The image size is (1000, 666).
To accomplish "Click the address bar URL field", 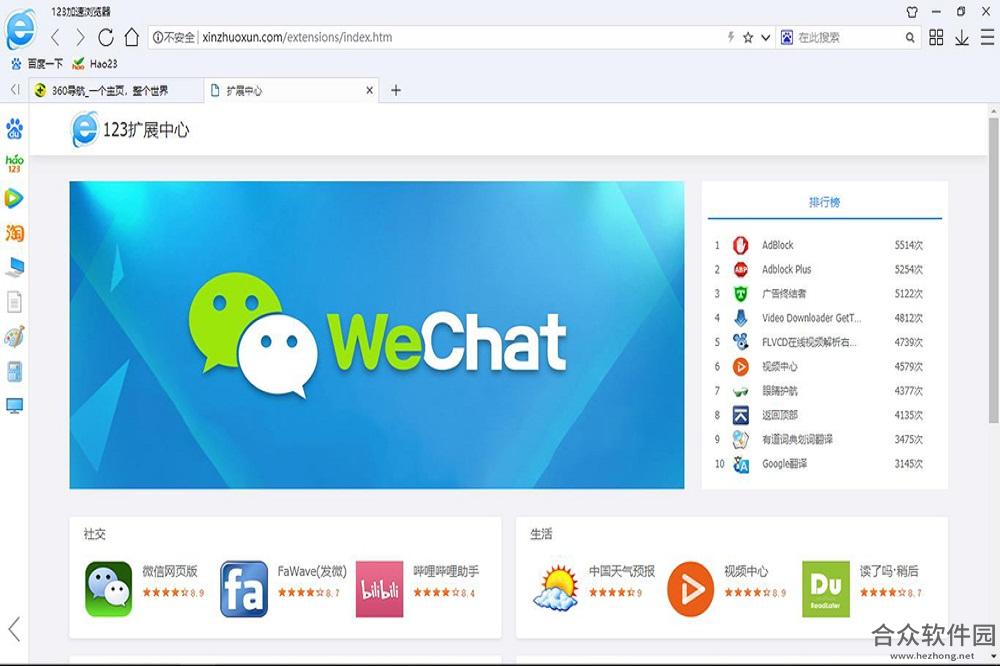I will (463, 38).
